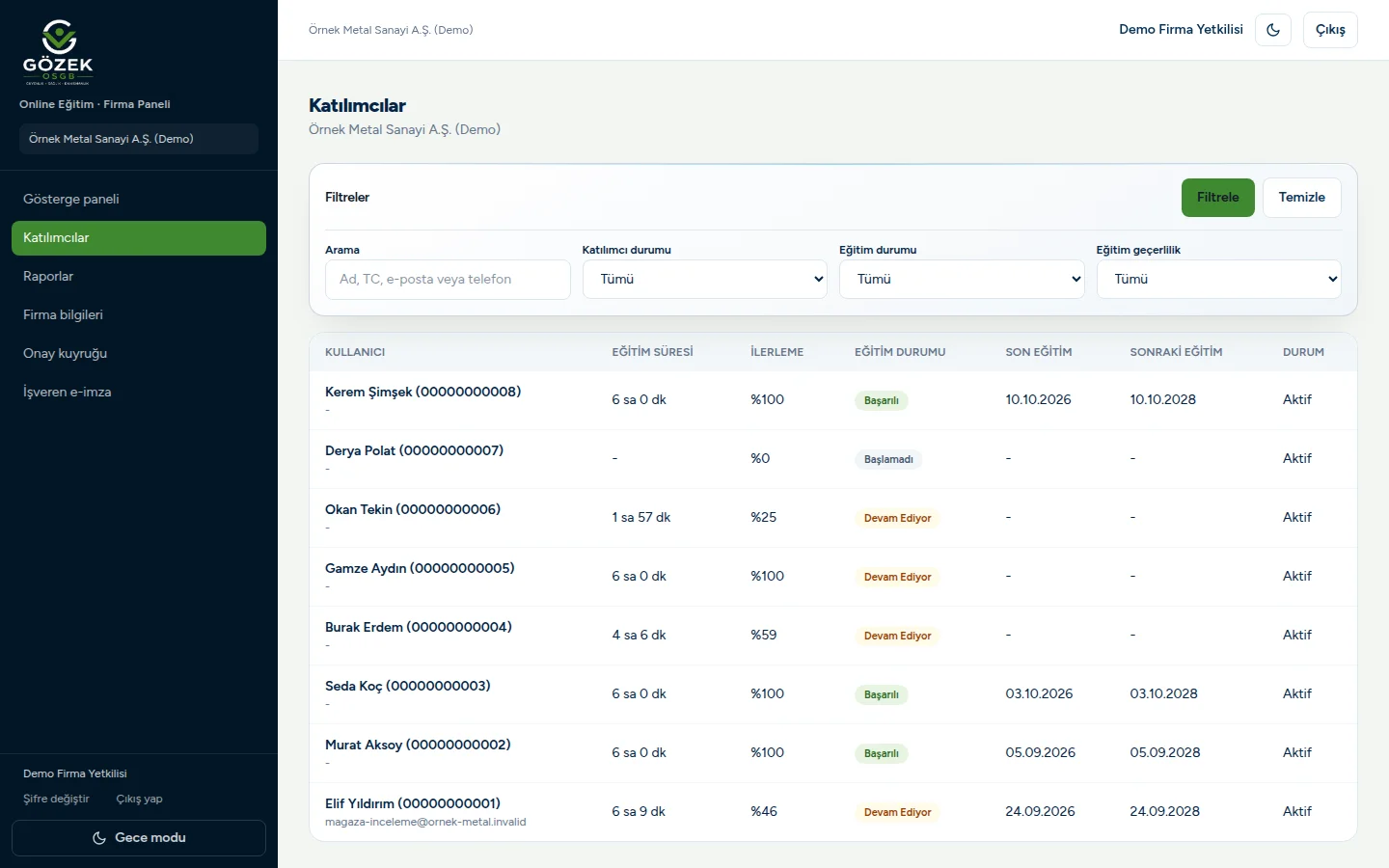Open İşveren e-imza page
This screenshot has height=868, width=1389.
coord(139,393)
